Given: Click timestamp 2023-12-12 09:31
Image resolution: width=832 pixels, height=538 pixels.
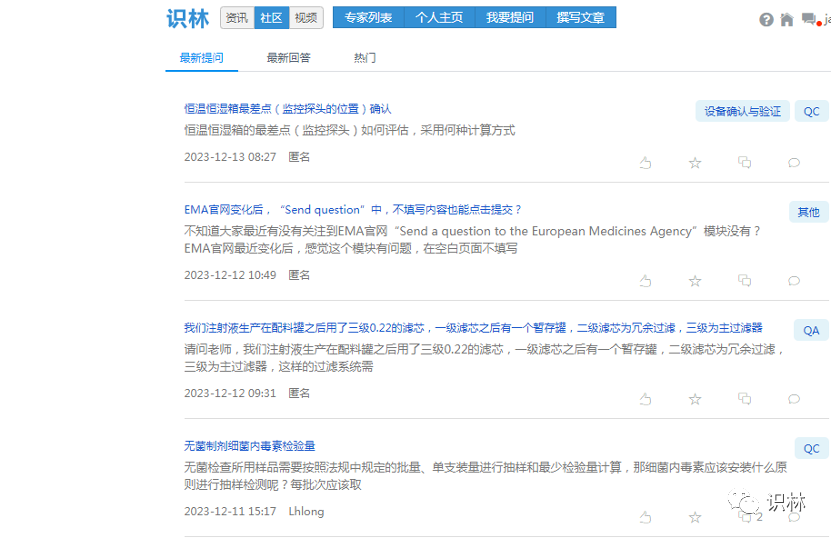Looking at the screenshot, I should [230, 394].
